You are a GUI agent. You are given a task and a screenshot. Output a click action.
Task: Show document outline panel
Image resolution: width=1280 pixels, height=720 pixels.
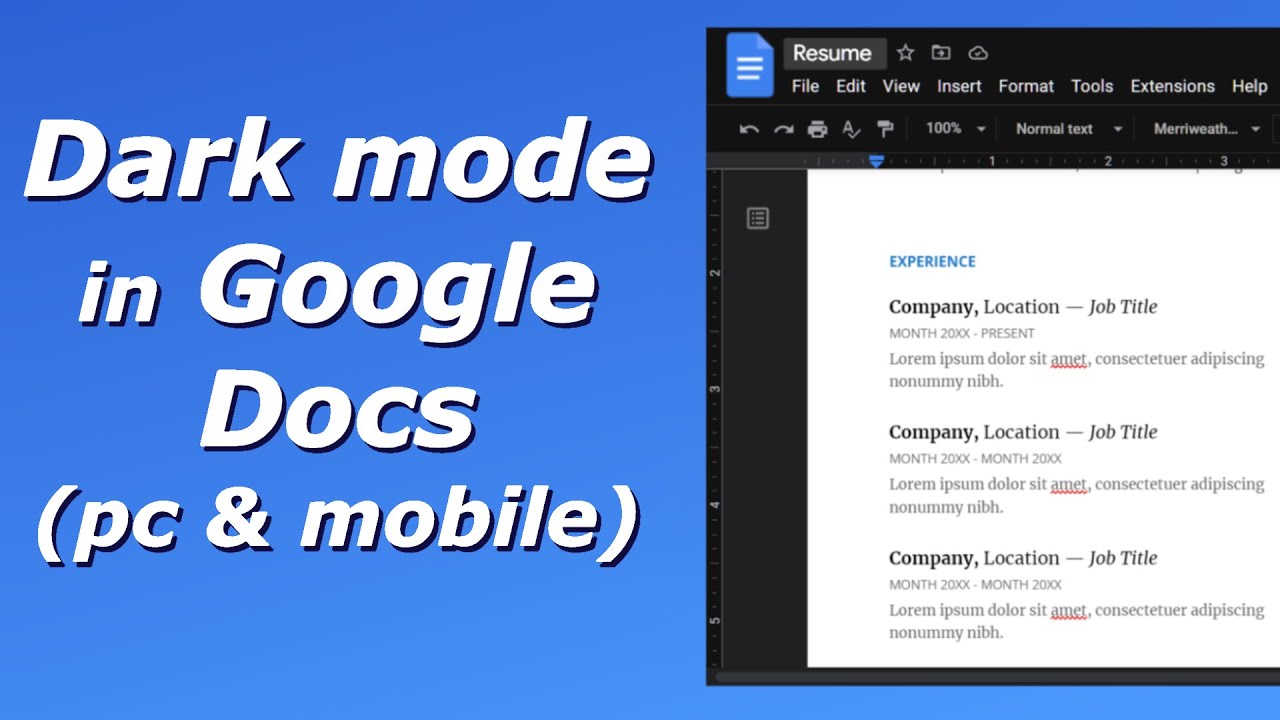click(x=758, y=218)
